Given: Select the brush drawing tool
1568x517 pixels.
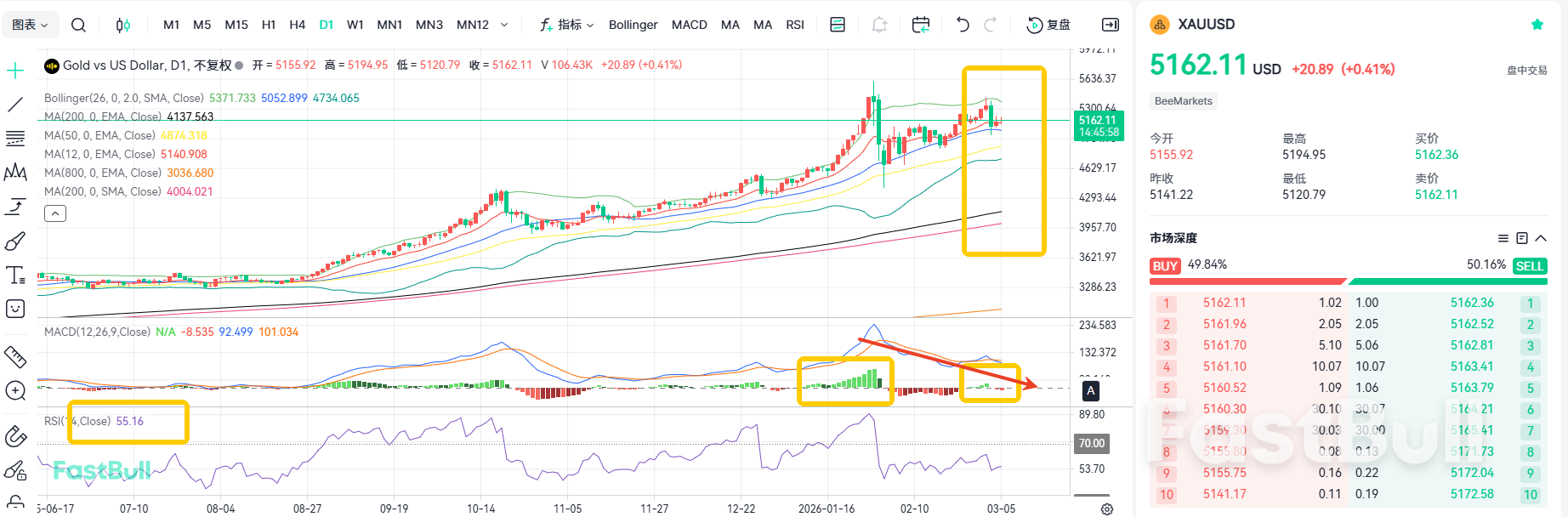Looking at the screenshot, I should pos(15,241).
